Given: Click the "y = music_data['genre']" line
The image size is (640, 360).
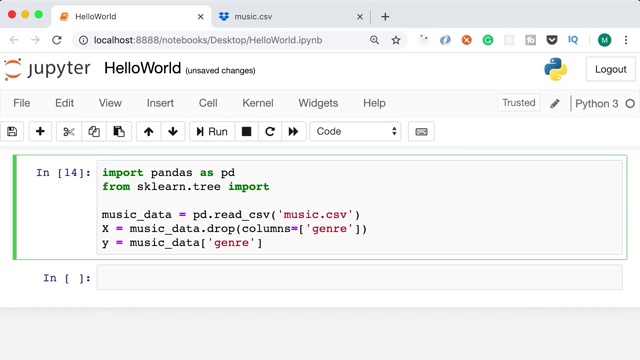Looking at the screenshot, I should pos(182,243).
